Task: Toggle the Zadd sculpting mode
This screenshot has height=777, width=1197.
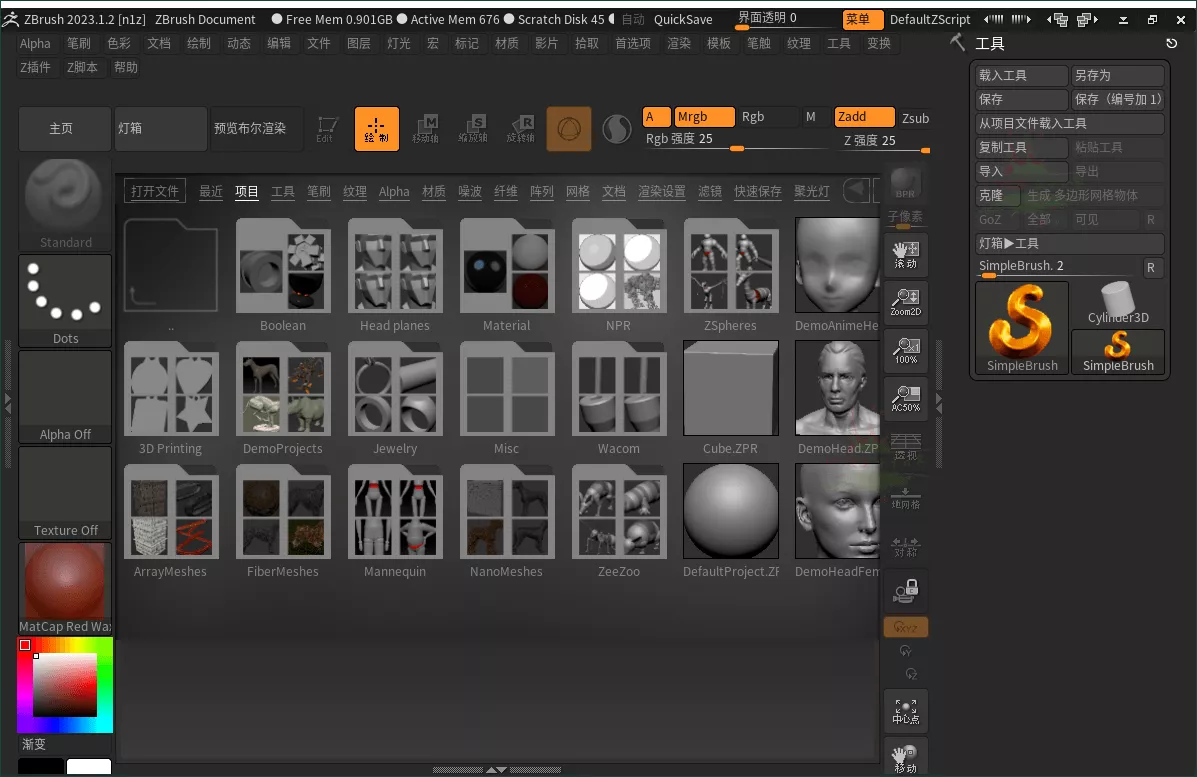Action: 863,116
